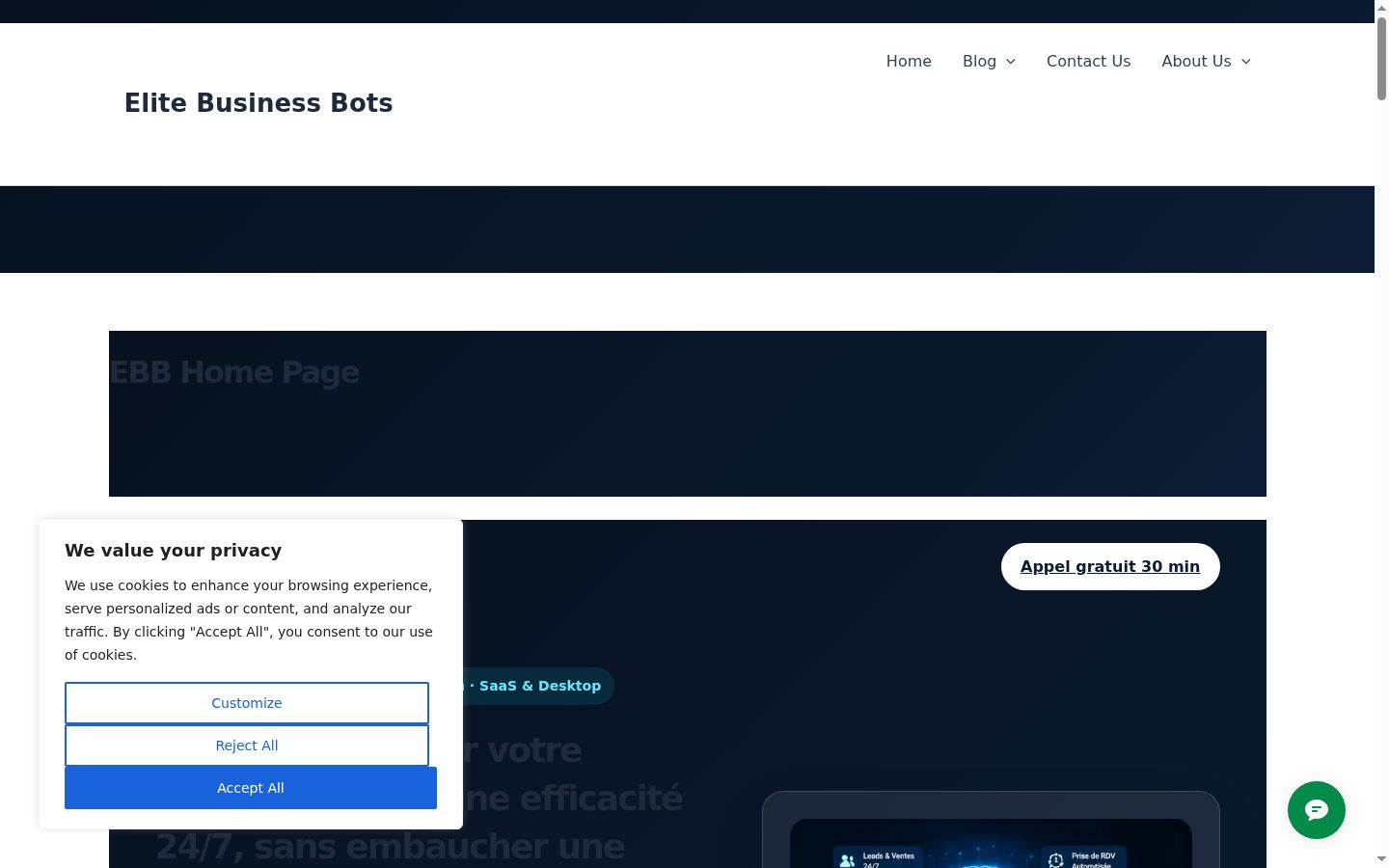The height and width of the screenshot is (868, 1389).
Task: Reject all cookies
Action: tap(247, 746)
